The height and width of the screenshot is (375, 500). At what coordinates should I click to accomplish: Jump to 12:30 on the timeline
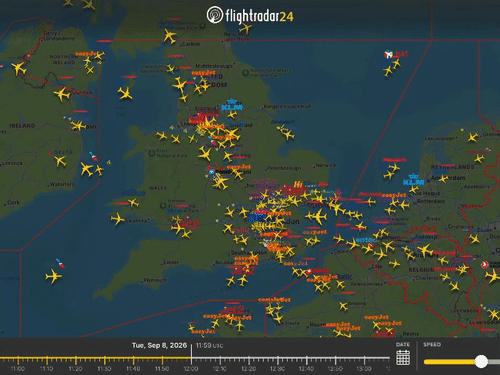click(277, 369)
